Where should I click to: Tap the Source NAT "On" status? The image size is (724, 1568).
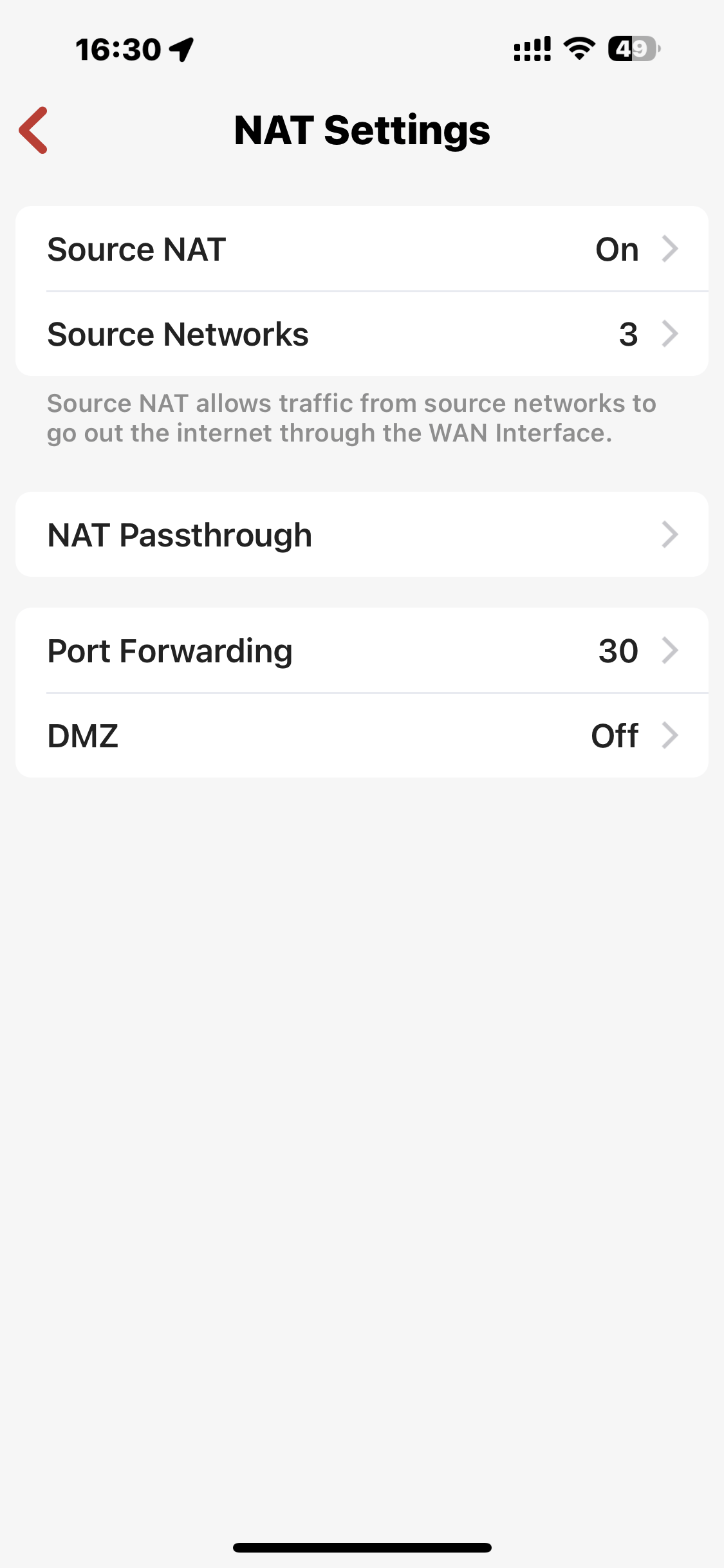click(617, 249)
